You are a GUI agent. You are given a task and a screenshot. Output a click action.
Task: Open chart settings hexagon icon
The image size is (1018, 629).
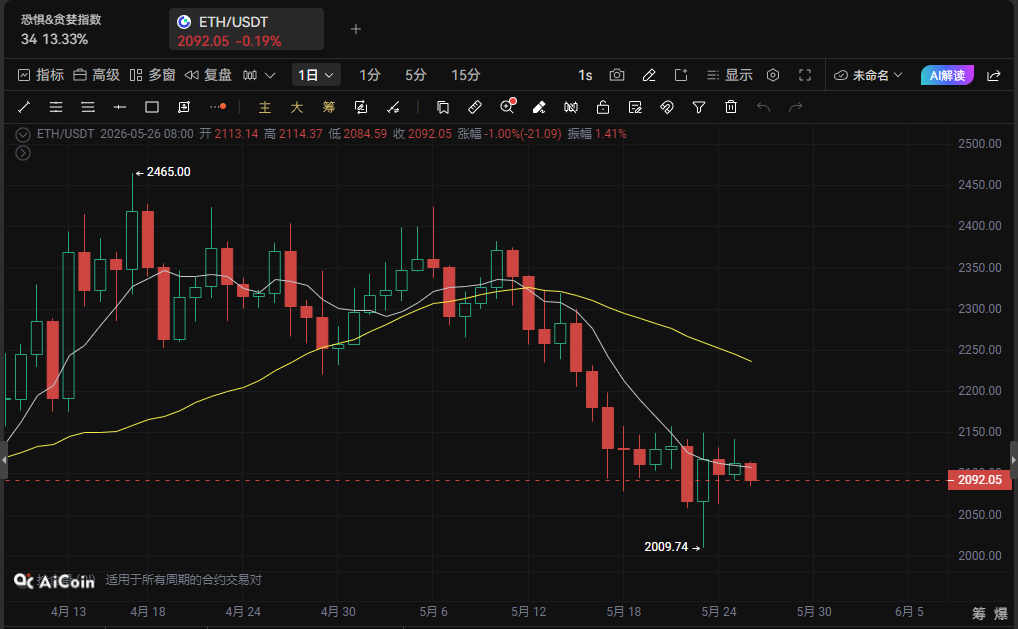773,75
